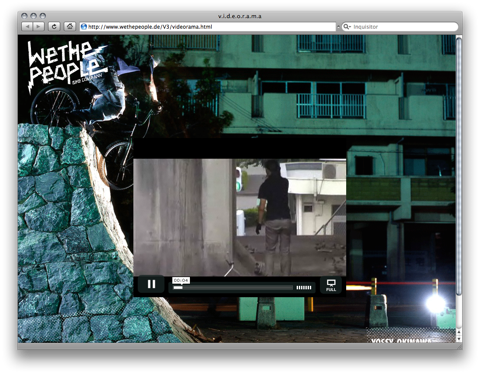Click the 00:04 playback time marker
Screen dimensions: 480x374
181,280
